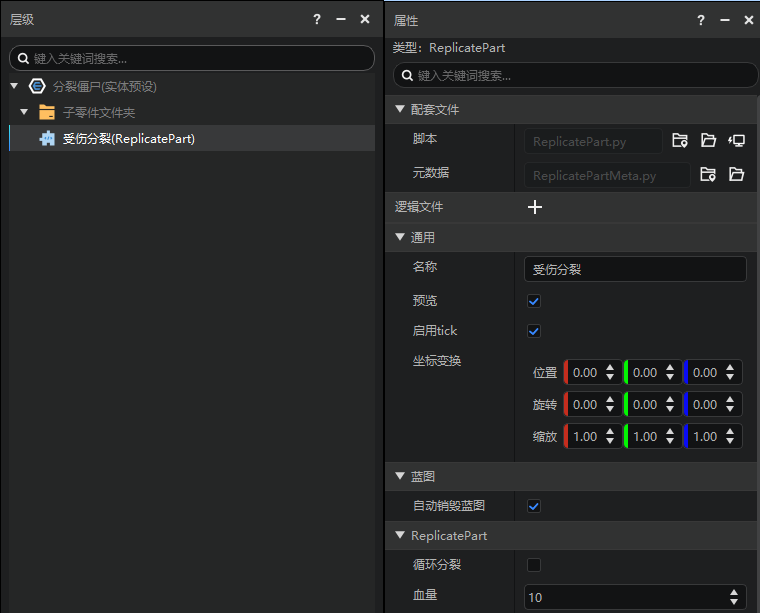
Task: Click rotation Y value field
Action: click(645, 404)
